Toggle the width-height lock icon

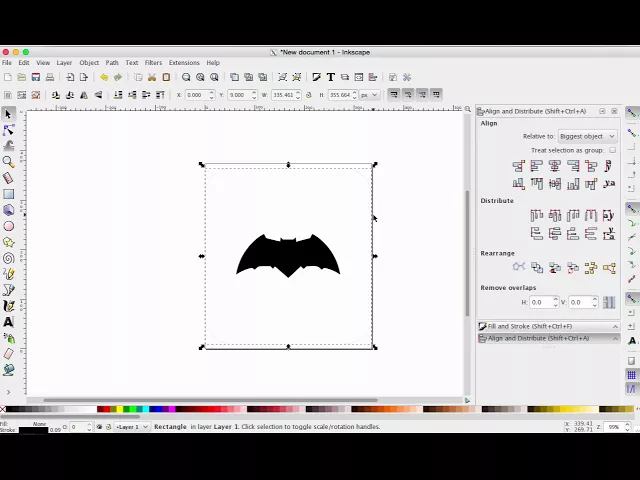click(x=309, y=95)
